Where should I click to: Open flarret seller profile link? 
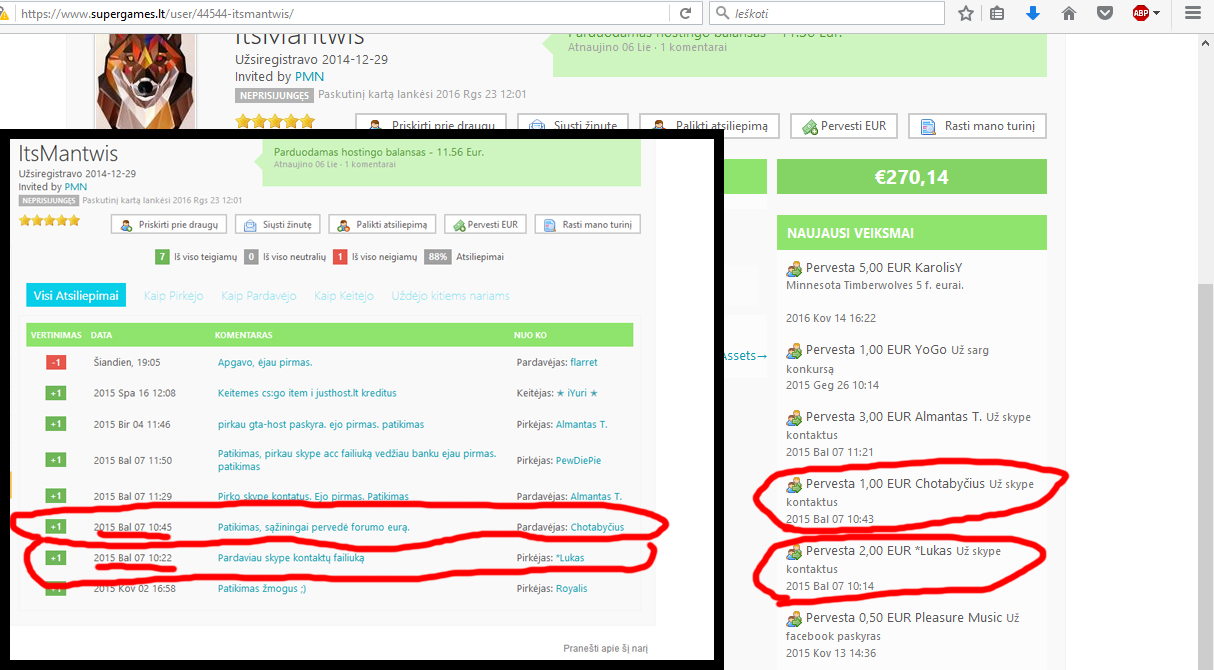[x=584, y=362]
